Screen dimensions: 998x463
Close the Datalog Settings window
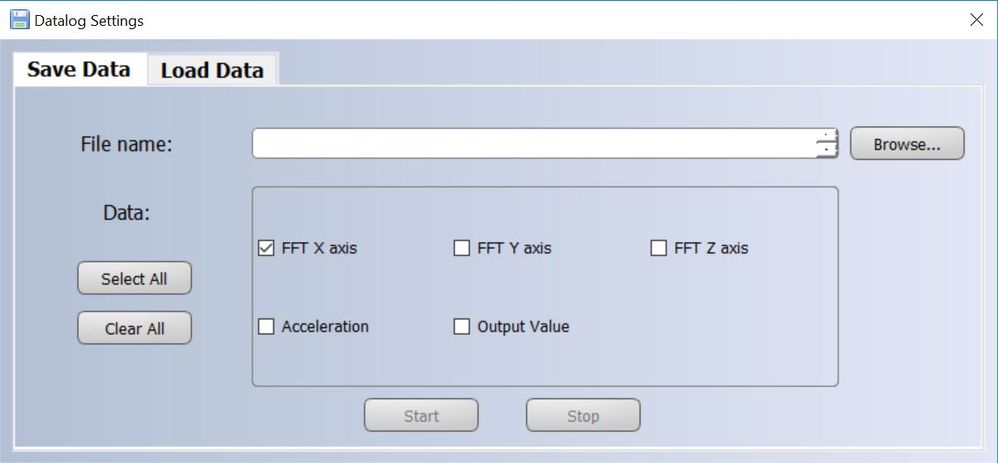coord(976,20)
